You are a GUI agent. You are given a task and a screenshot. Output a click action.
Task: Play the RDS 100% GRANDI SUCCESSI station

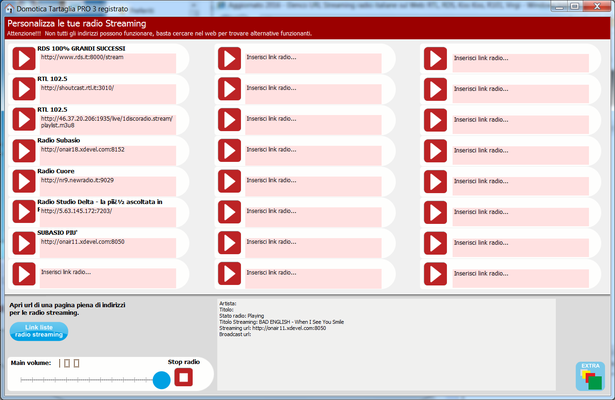[24, 59]
